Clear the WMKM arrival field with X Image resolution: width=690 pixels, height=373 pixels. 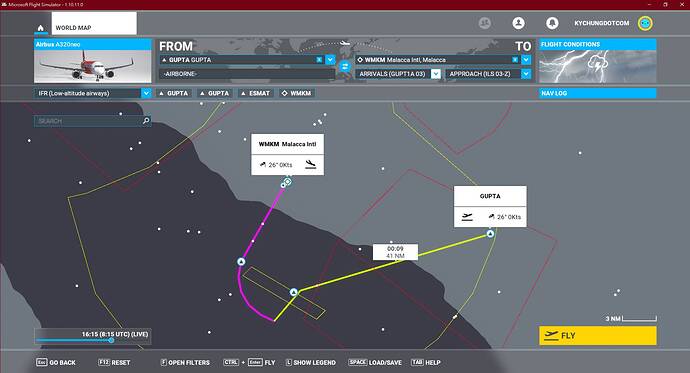[515, 59]
